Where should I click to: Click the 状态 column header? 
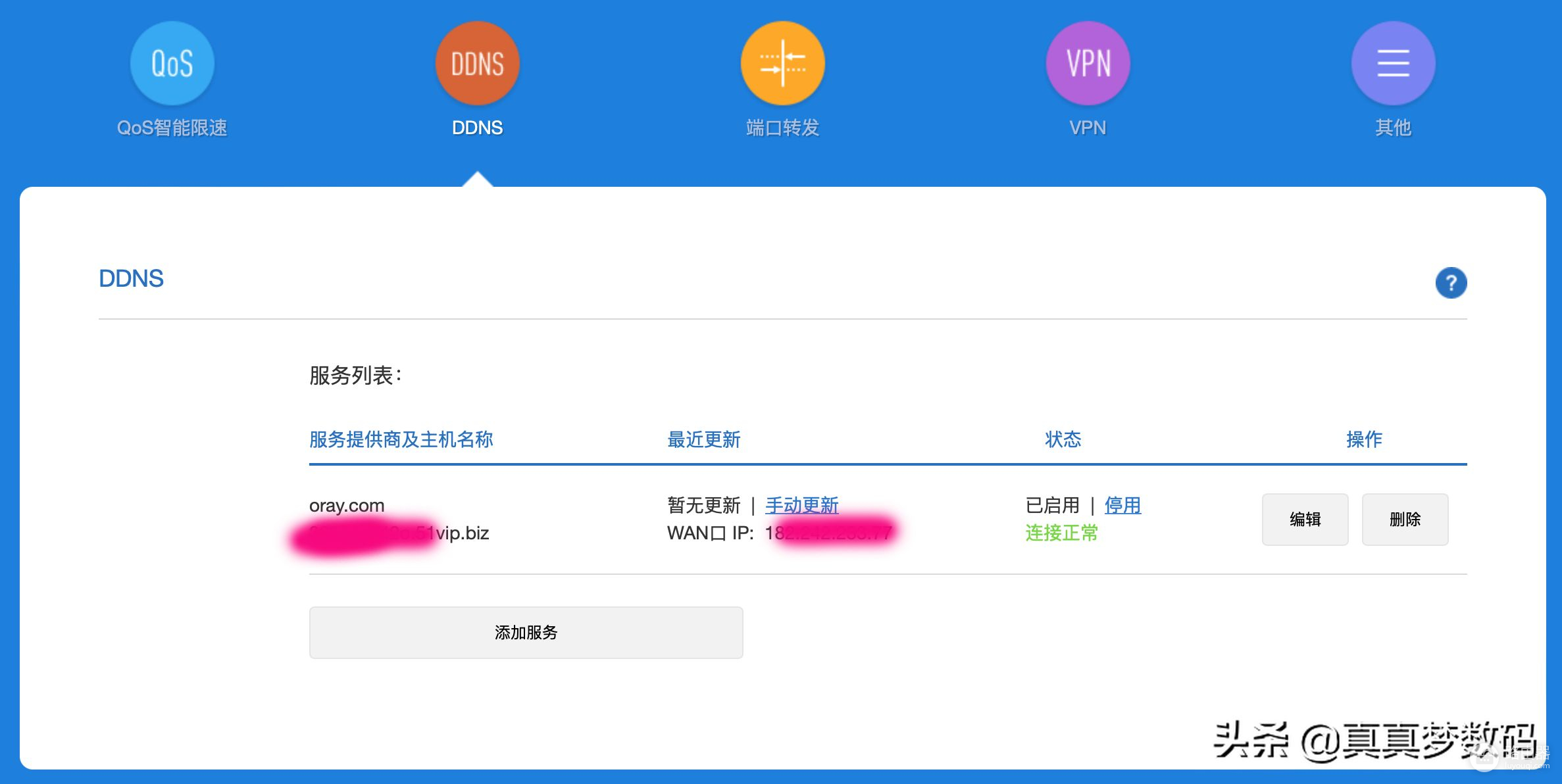(x=1063, y=439)
